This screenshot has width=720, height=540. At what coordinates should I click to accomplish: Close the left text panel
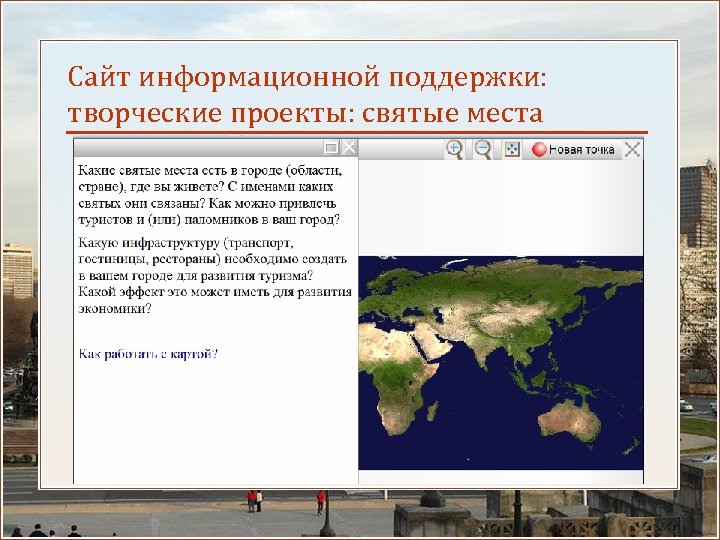pos(349,147)
